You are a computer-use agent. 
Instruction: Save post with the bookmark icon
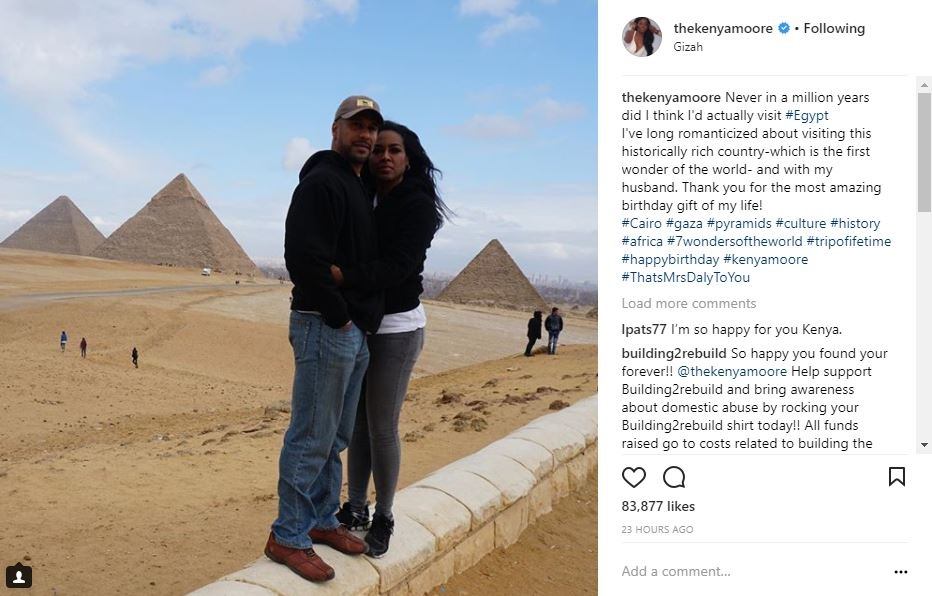(x=896, y=477)
